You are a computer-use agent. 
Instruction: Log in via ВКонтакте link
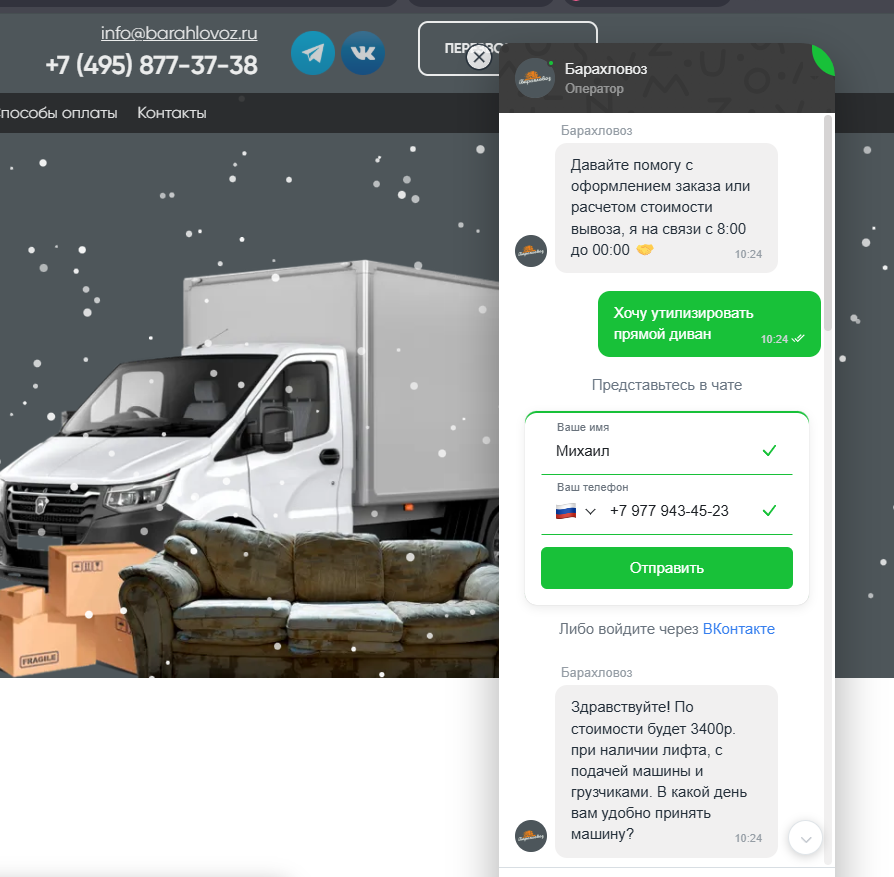(x=738, y=628)
